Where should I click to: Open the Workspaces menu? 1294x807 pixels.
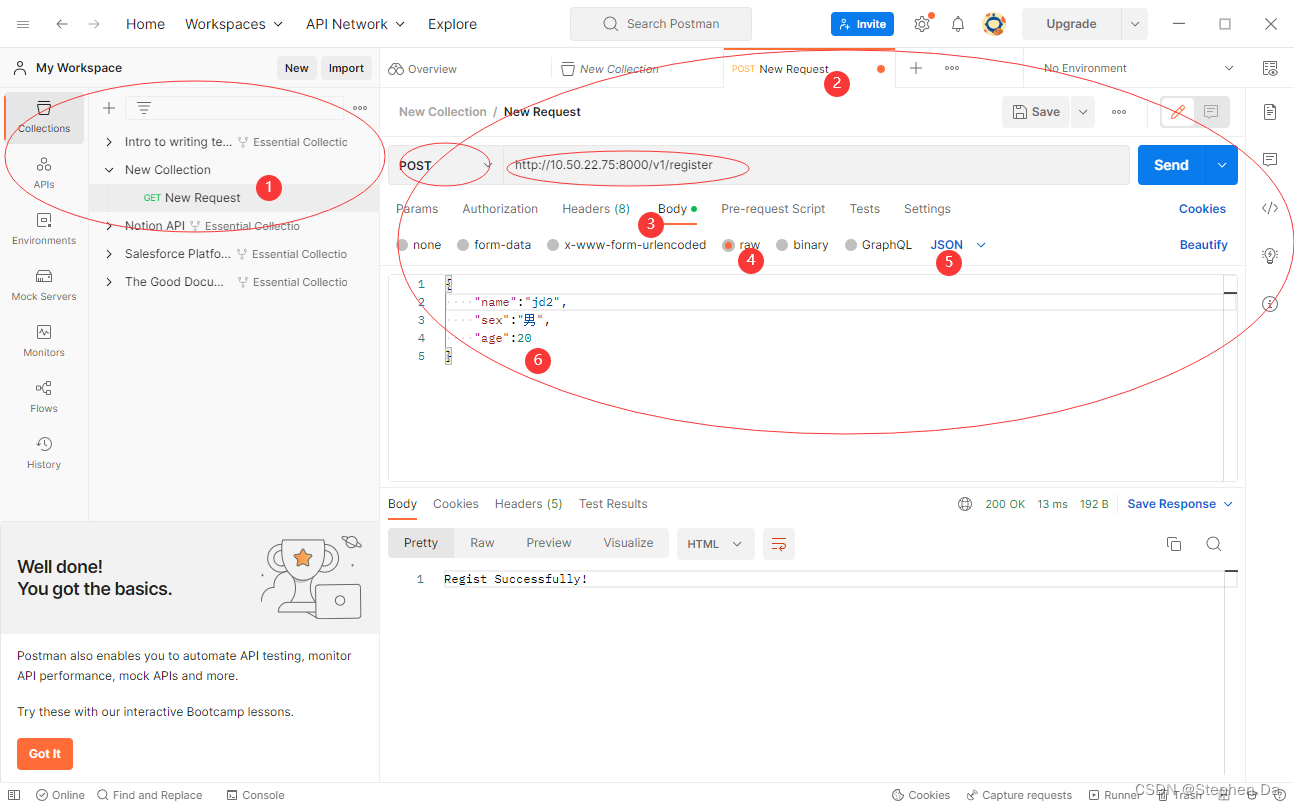point(234,24)
